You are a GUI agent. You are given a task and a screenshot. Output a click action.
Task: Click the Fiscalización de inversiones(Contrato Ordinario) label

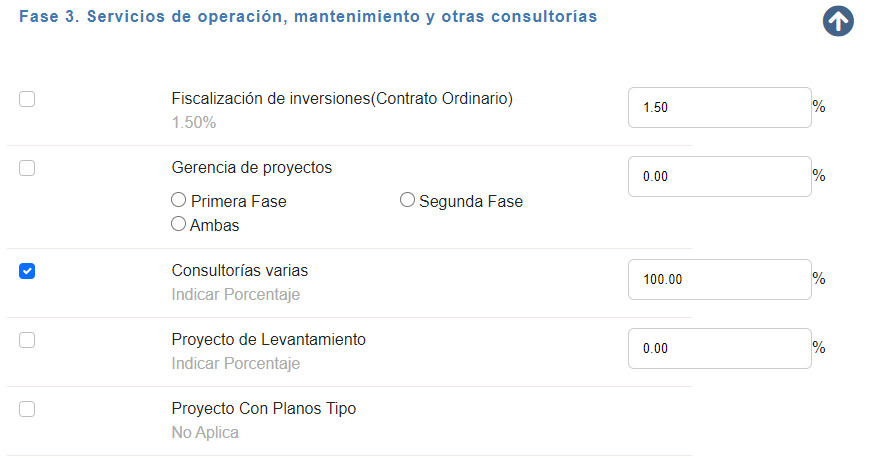[342, 98]
